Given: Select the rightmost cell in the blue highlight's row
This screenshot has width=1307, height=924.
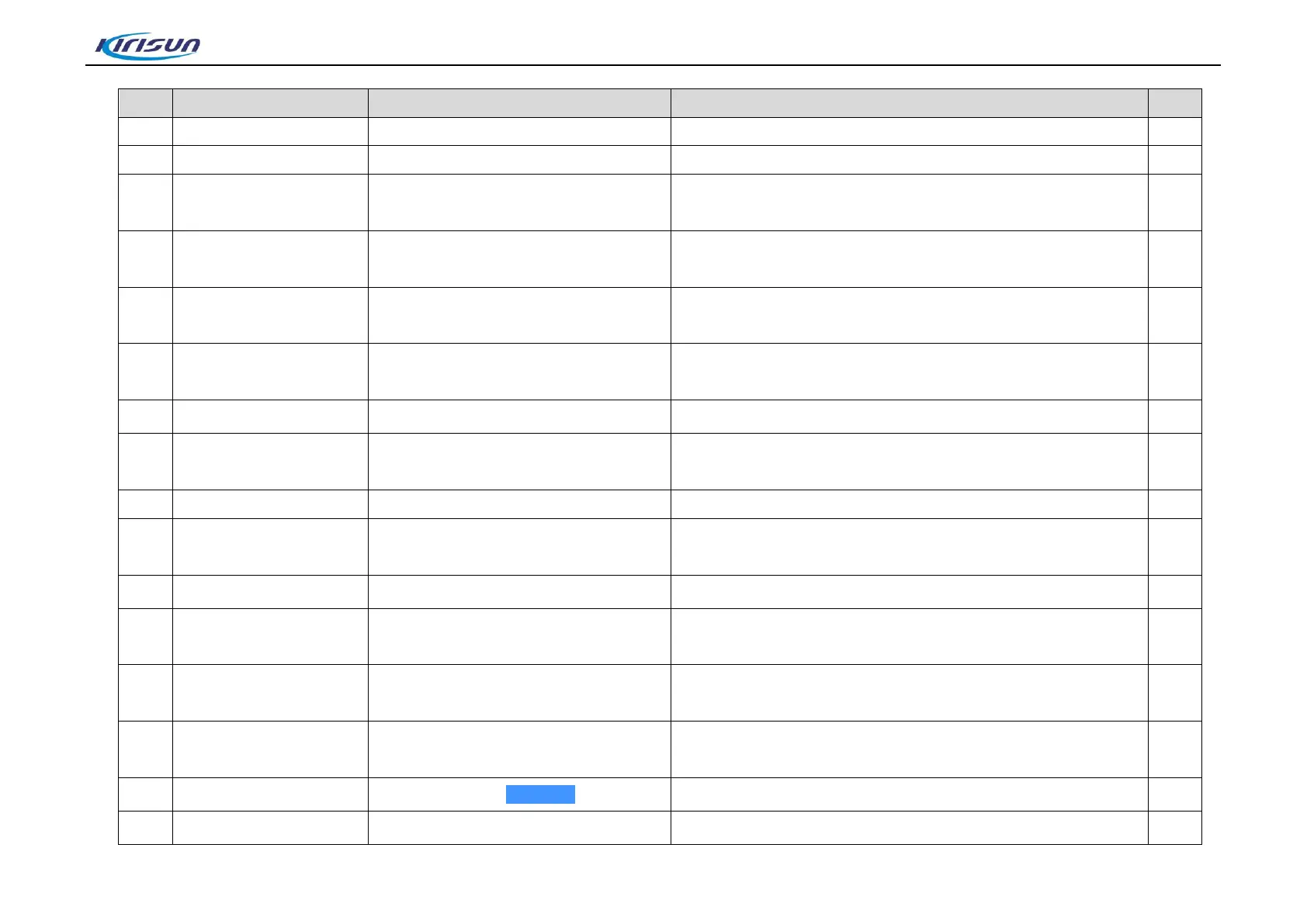Looking at the screenshot, I should click(x=1174, y=794).
